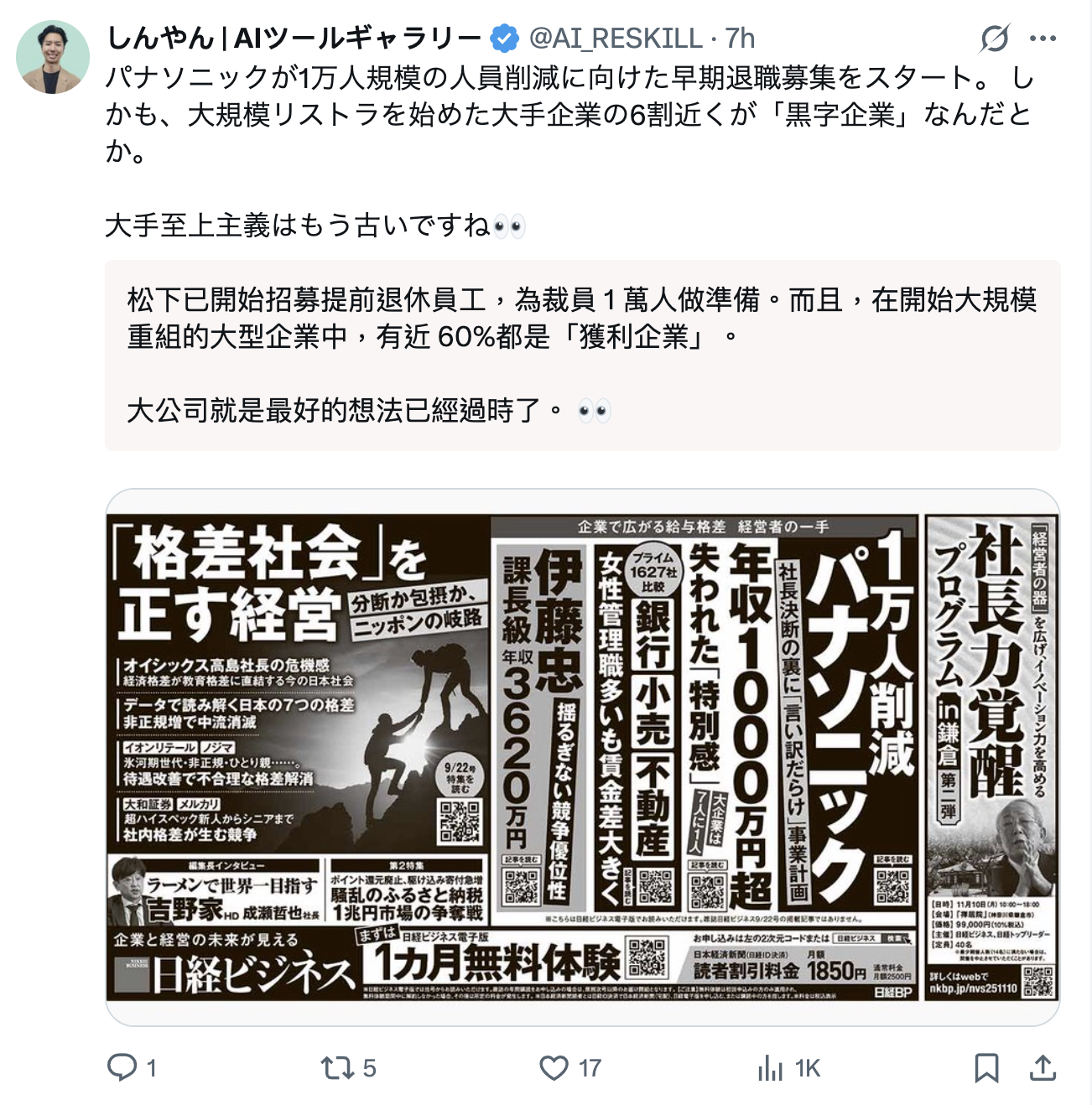The width and height of the screenshot is (1092, 1105).
Task: Open the three-dot more options menu
Action: pyautogui.click(x=1043, y=39)
